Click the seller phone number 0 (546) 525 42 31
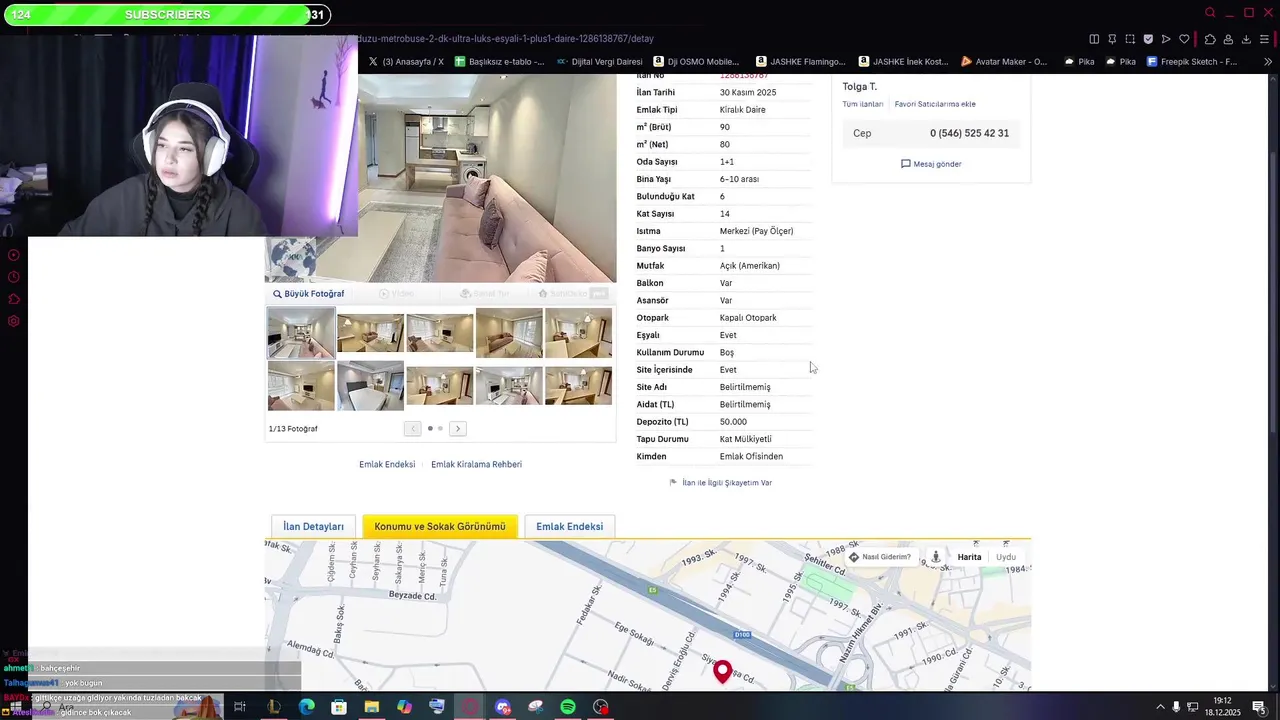The width and height of the screenshot is (1280, 720). pos(969,133)
